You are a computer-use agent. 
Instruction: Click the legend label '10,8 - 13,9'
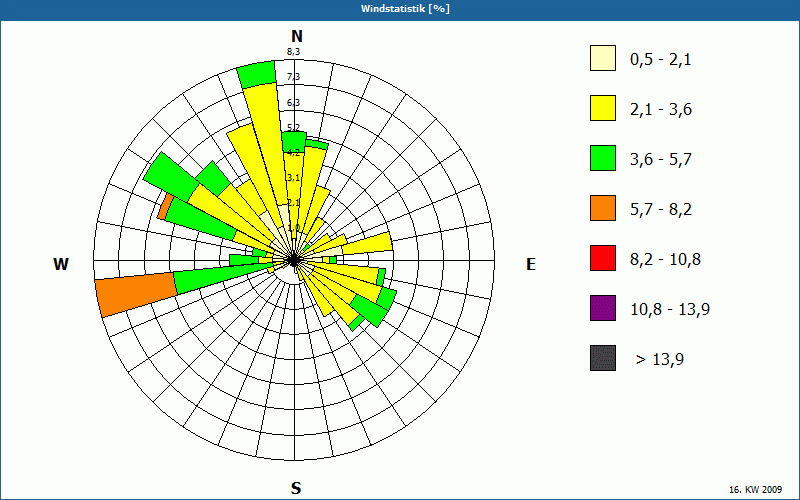pos(670,310)
